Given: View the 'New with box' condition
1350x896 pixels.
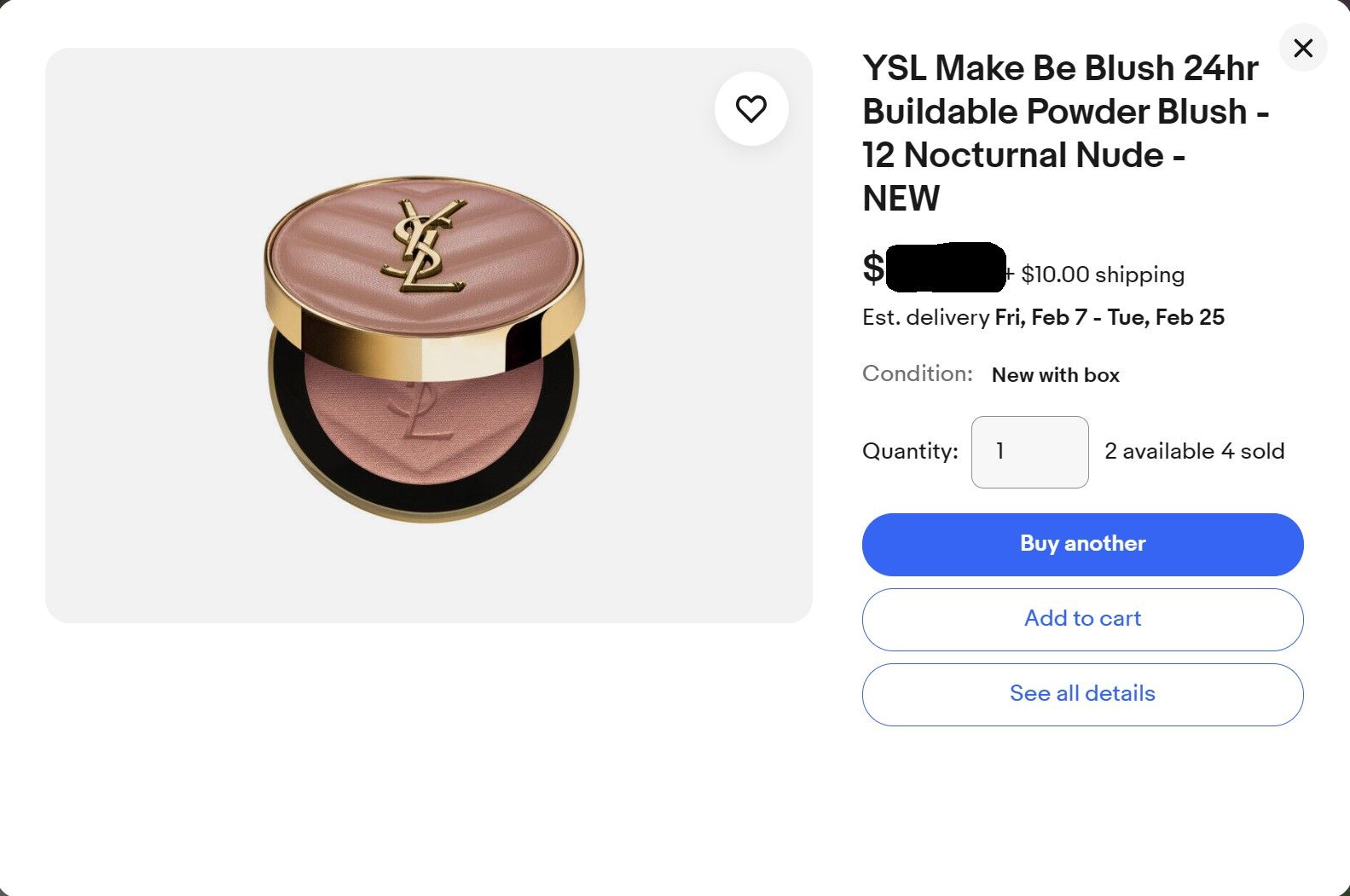Looking at the screenshot, I should pos(1055,374).
